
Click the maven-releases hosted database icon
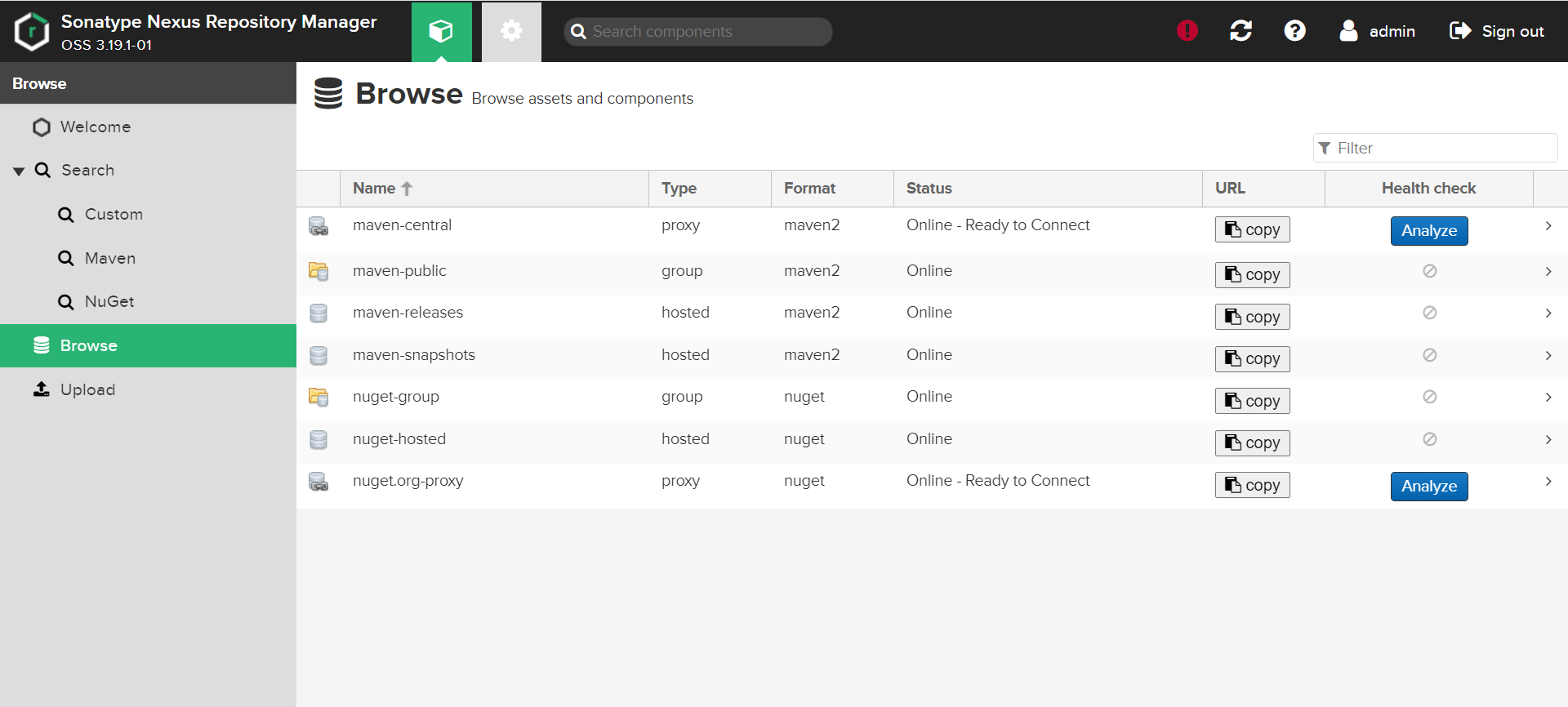[318, 313]
